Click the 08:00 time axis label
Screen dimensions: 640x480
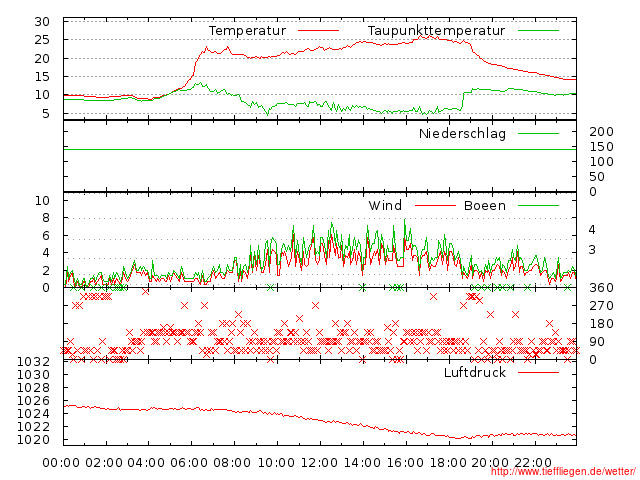tap(232, 463)
